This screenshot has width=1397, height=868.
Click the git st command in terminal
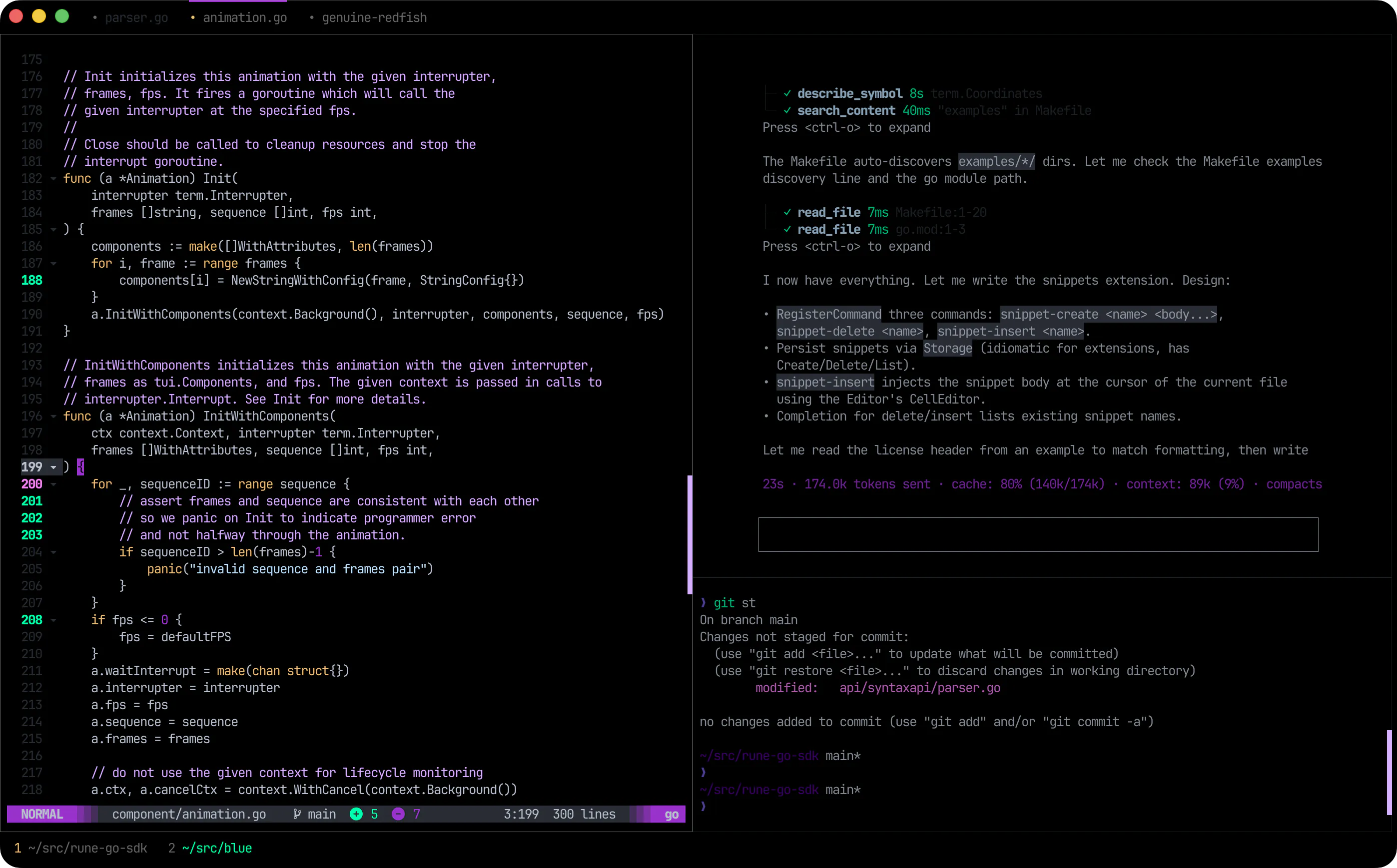[x=734, y=603]
